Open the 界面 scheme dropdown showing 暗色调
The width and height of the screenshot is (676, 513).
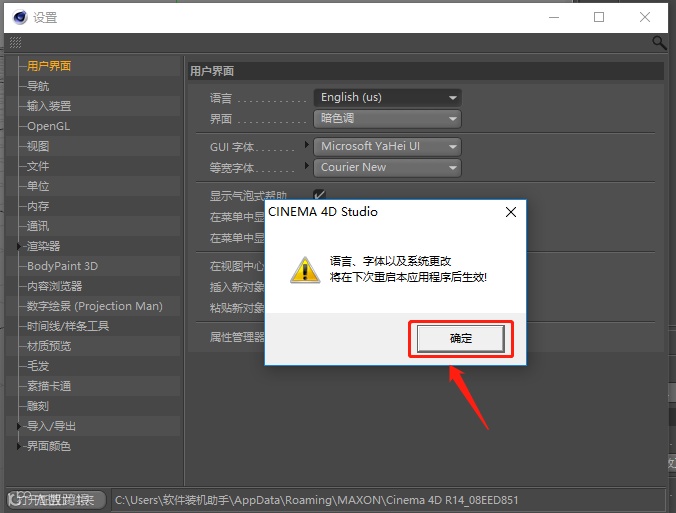click(x=388, y=119)
